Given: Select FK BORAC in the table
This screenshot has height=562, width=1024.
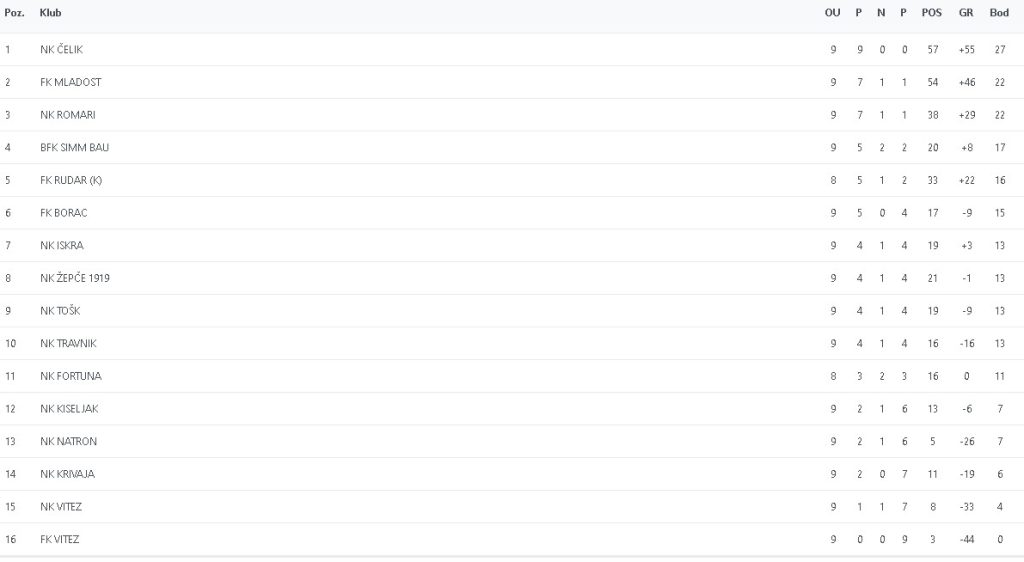Looking at the screenshot, I should [x=64, y=213].
